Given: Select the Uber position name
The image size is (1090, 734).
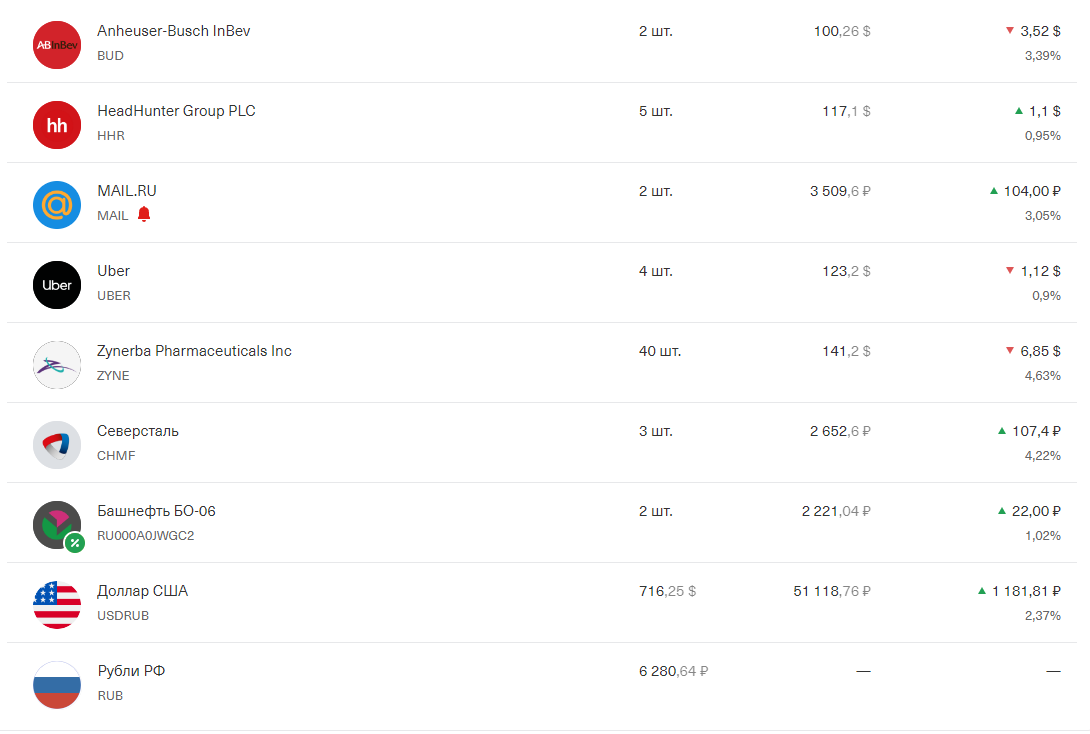Looking at the screenshot, I should 113,271.
